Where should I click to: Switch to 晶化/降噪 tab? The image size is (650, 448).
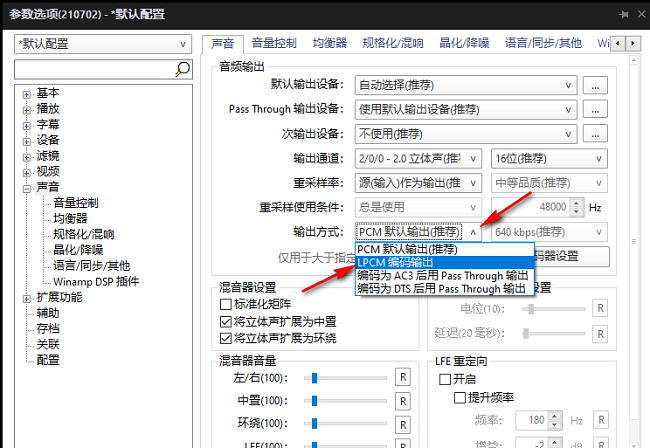point(464,43)
